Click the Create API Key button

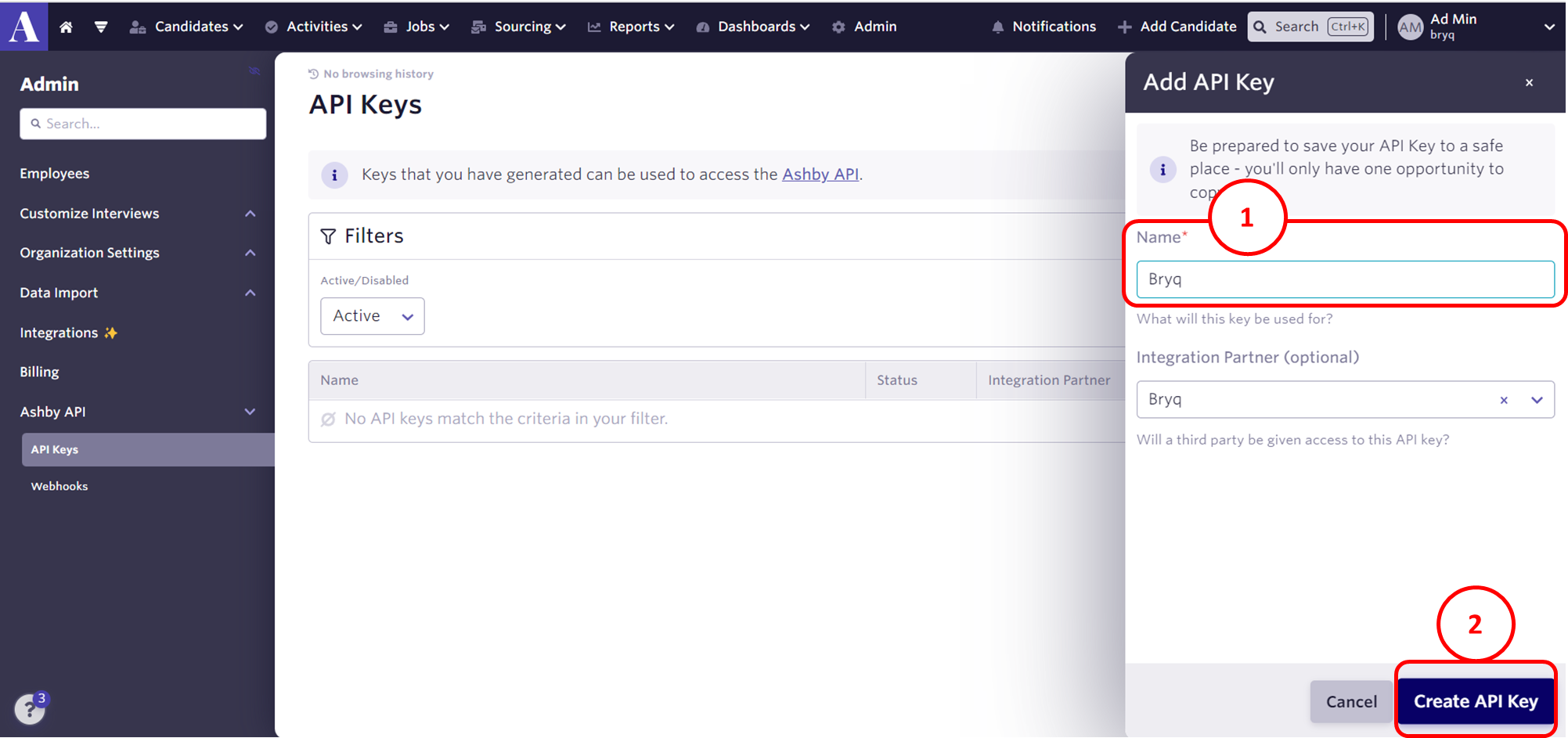point(1475,701)
